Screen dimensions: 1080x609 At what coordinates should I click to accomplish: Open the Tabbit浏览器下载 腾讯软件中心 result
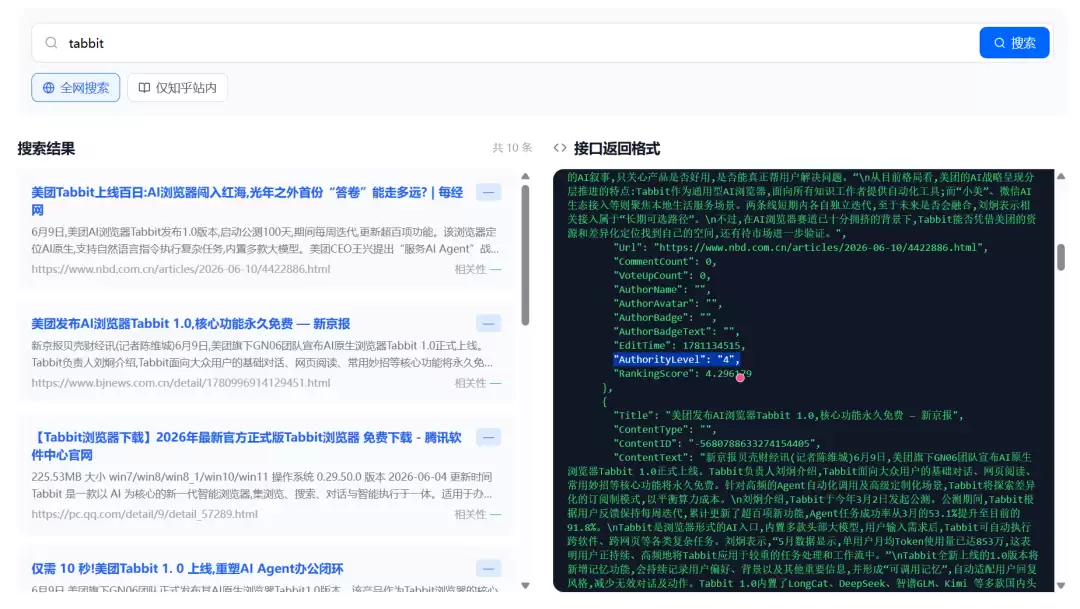tap(247, 446)
